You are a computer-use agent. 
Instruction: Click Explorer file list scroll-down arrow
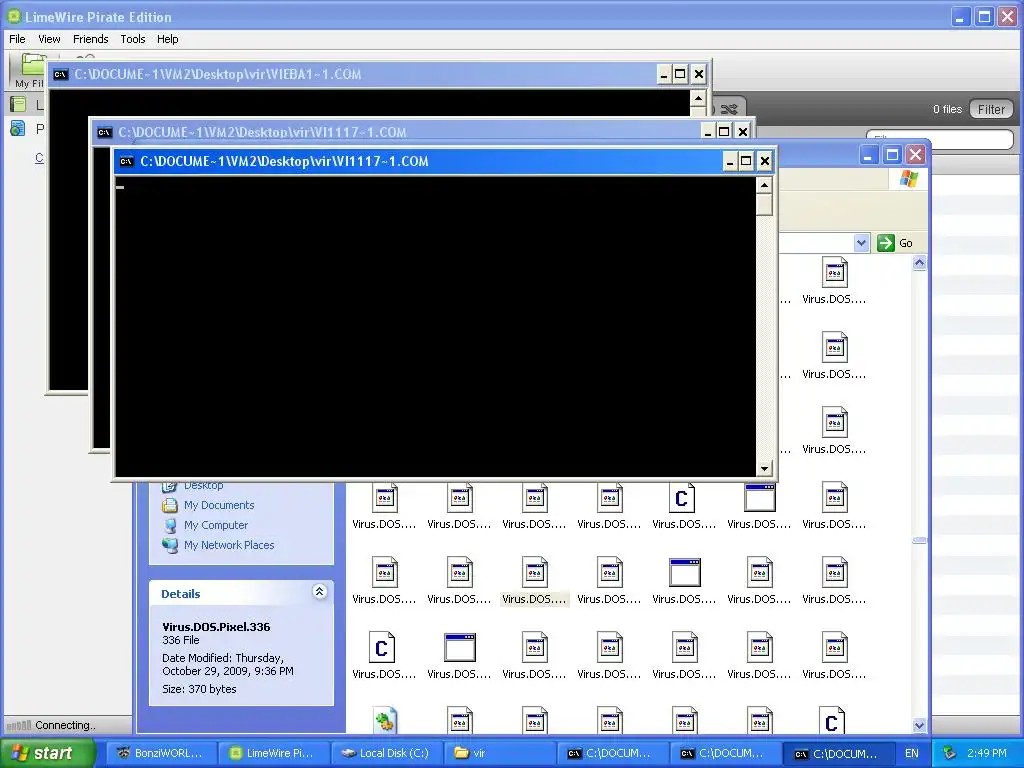(x=920, y=725)
